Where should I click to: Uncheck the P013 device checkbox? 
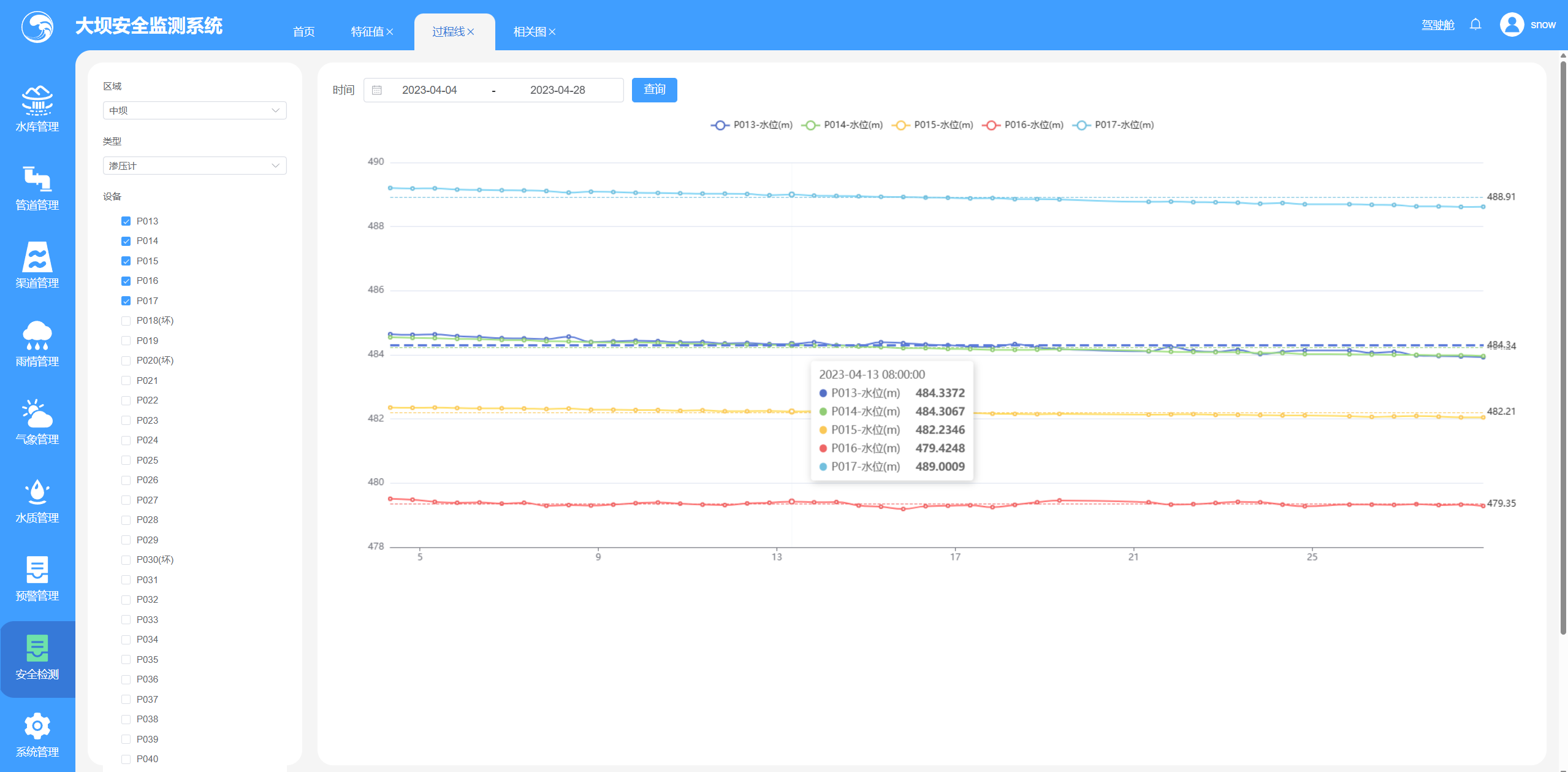tap(126, 221)
